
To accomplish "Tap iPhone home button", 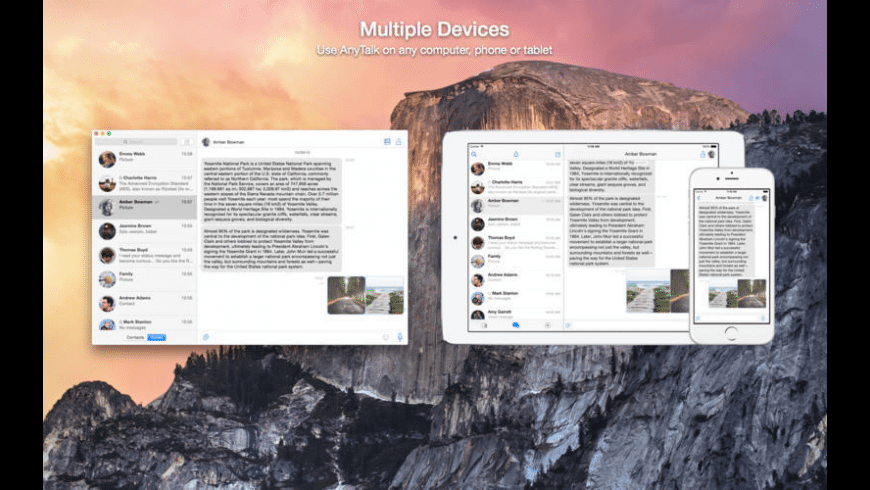I will [731, 333].
